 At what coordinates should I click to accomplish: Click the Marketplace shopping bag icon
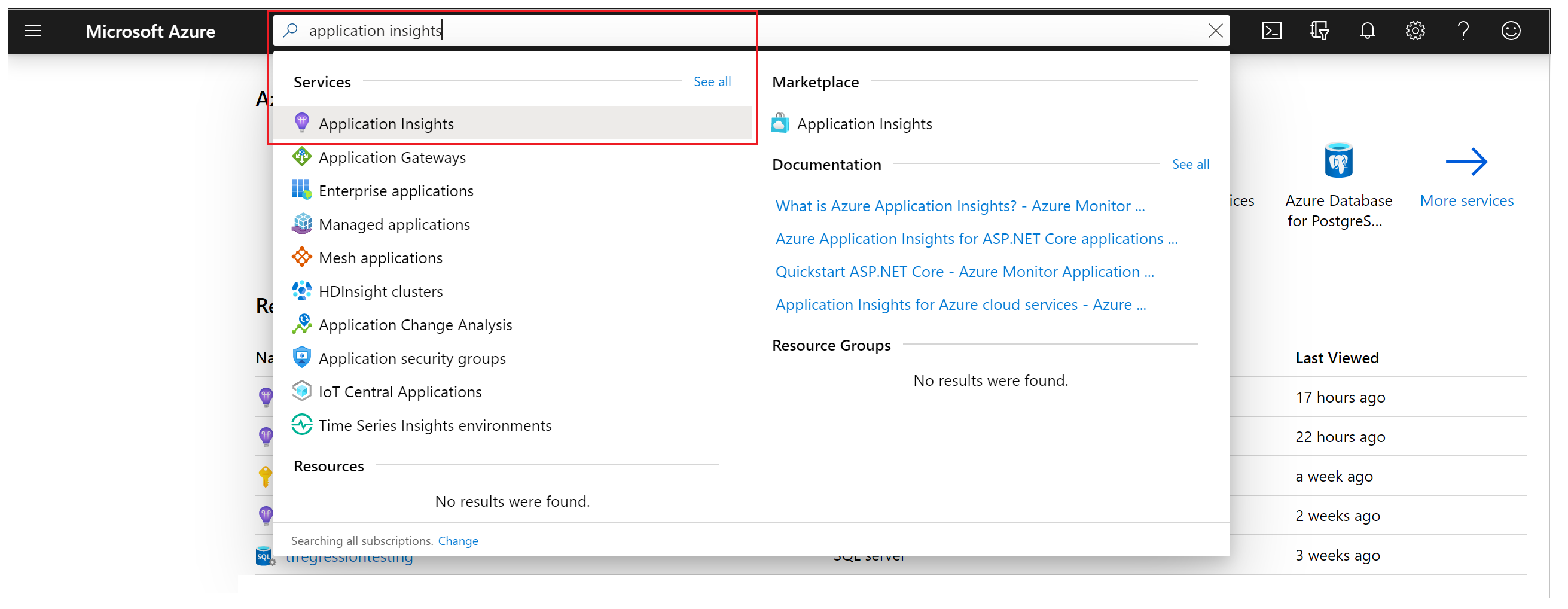coord(780,123)
